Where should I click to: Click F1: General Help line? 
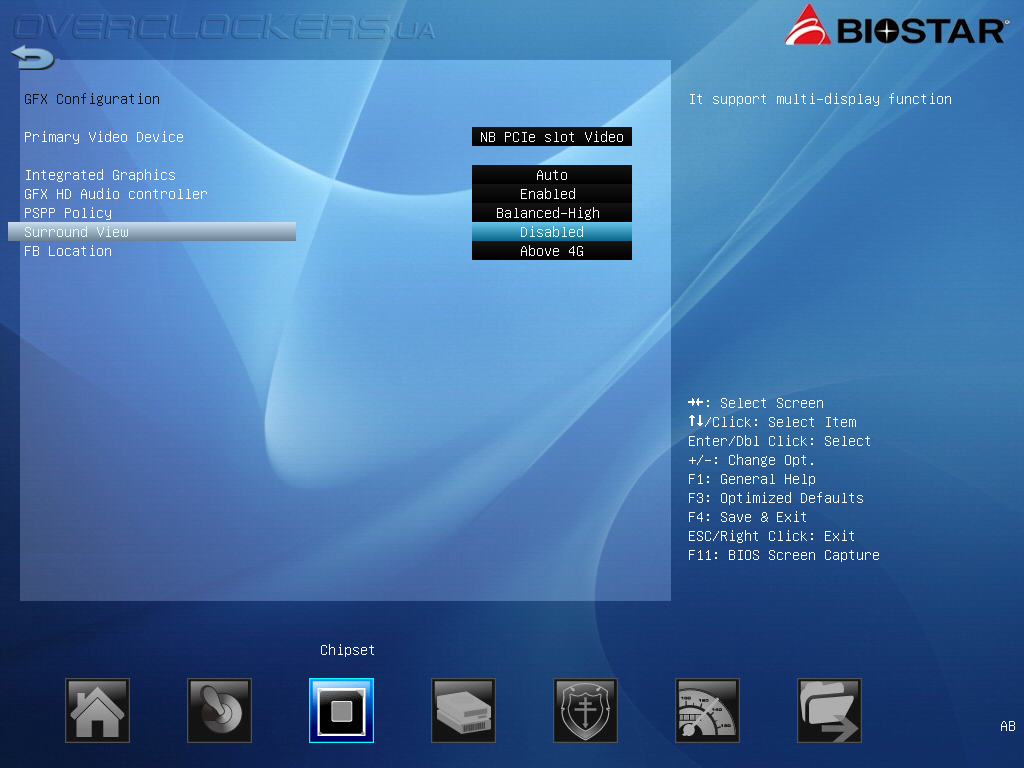[752, 479]
